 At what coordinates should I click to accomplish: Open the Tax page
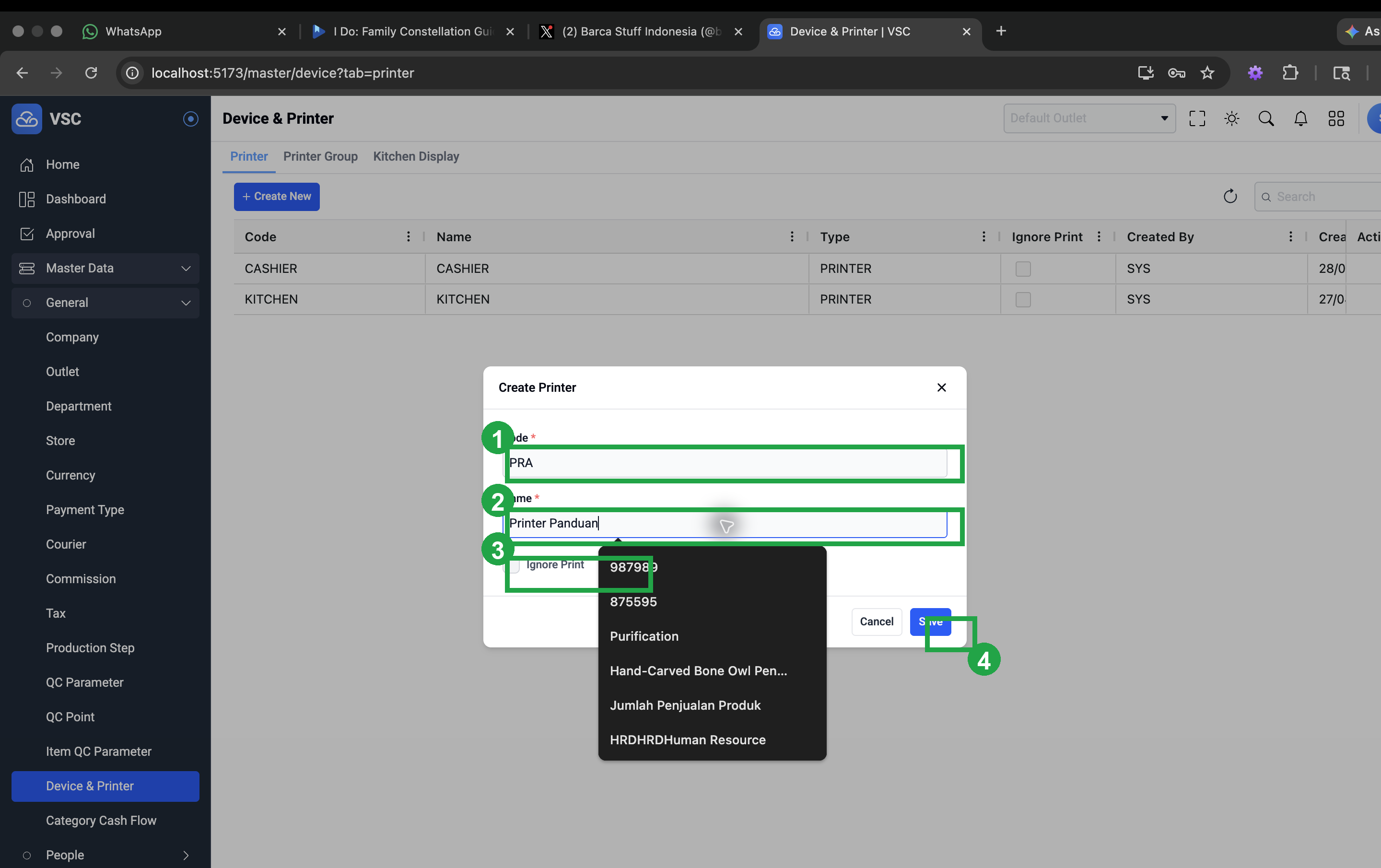click(x=56, y=613)
